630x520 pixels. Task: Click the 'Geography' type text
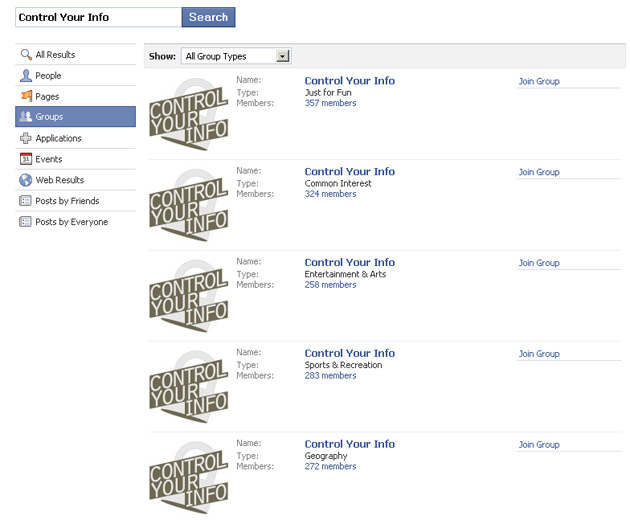point(326,456)
